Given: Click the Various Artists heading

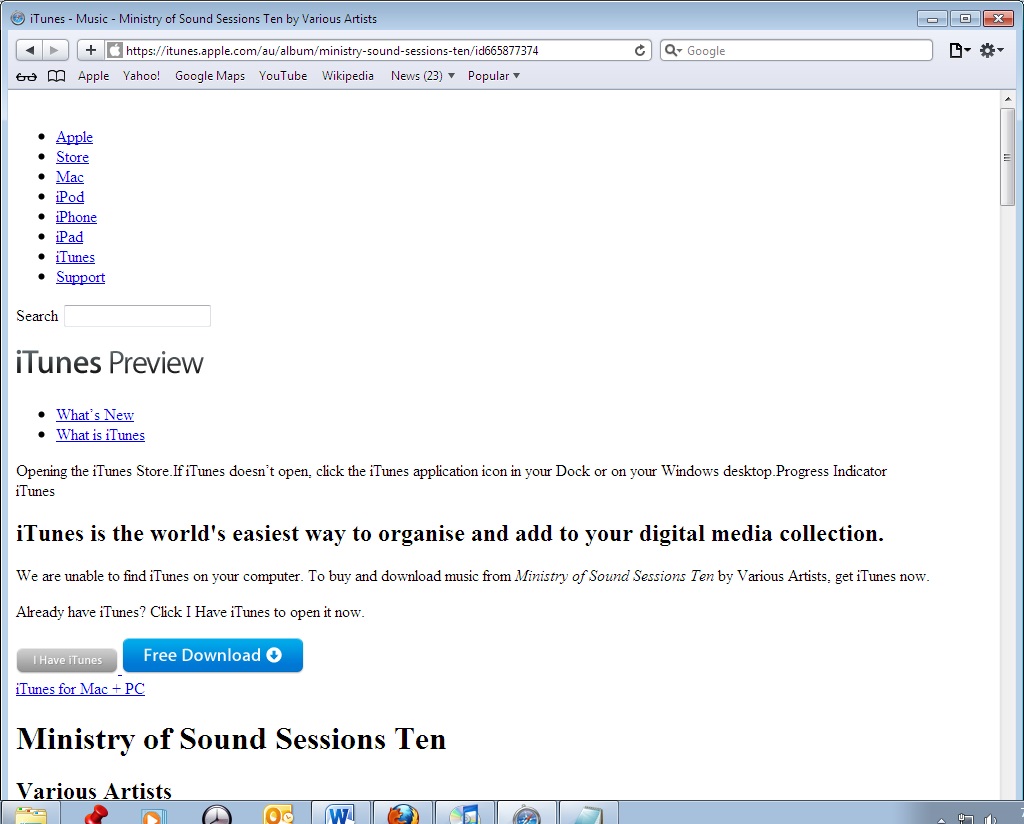Looking at the screenshot, I should coord(93,791).
